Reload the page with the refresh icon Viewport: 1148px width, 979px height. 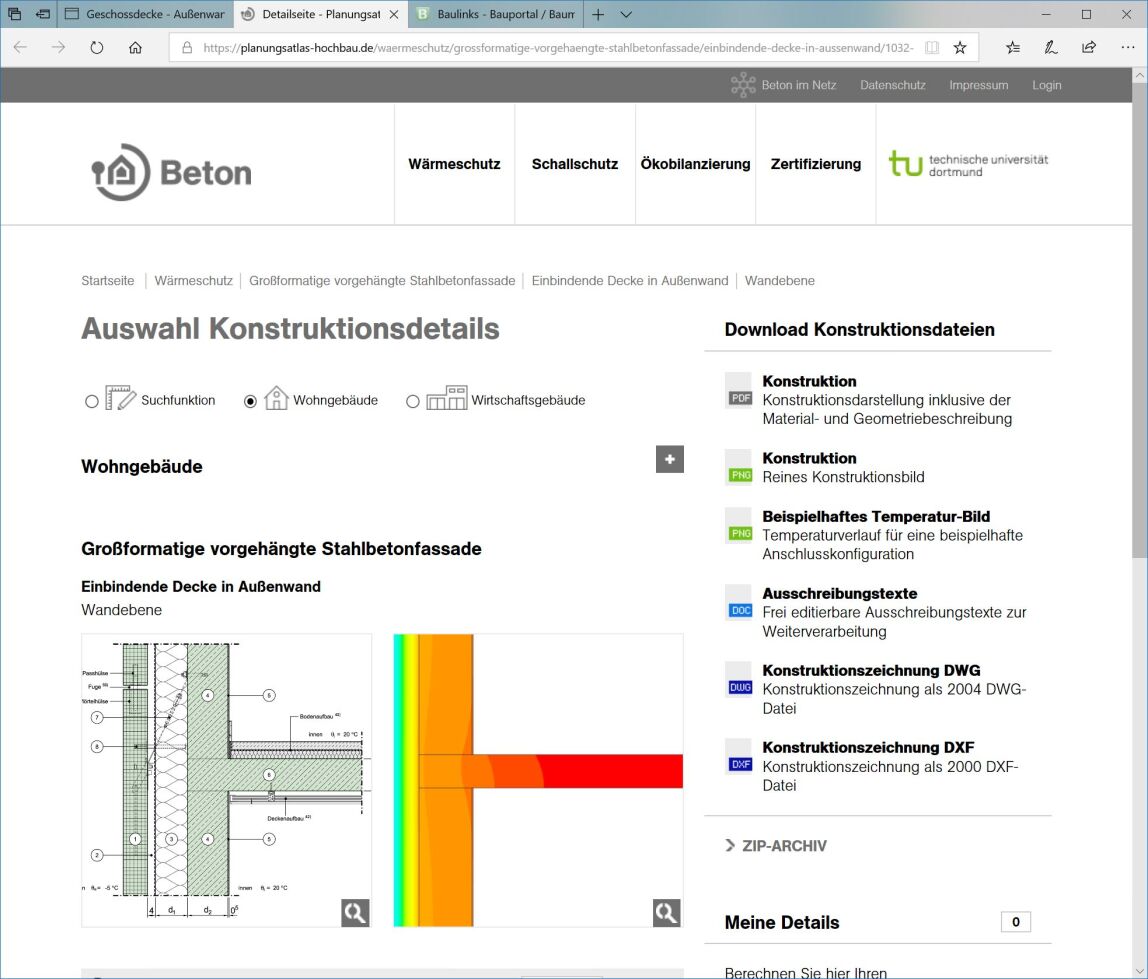click(97, 48)
